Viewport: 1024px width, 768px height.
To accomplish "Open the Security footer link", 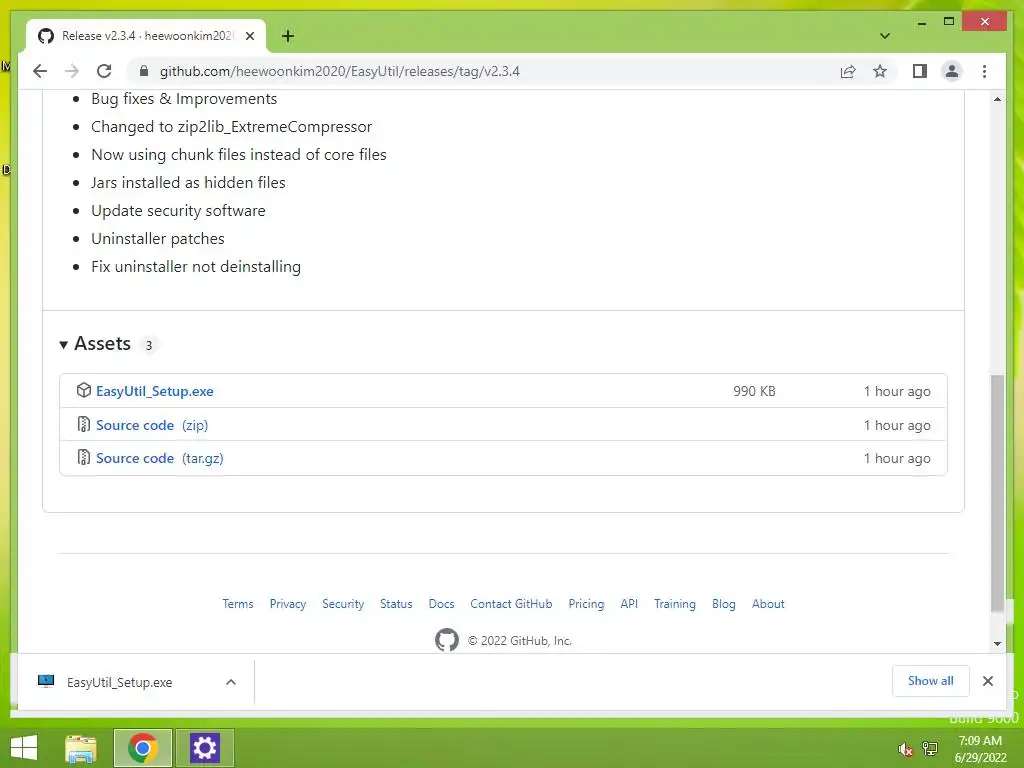I will click(343, 604).
